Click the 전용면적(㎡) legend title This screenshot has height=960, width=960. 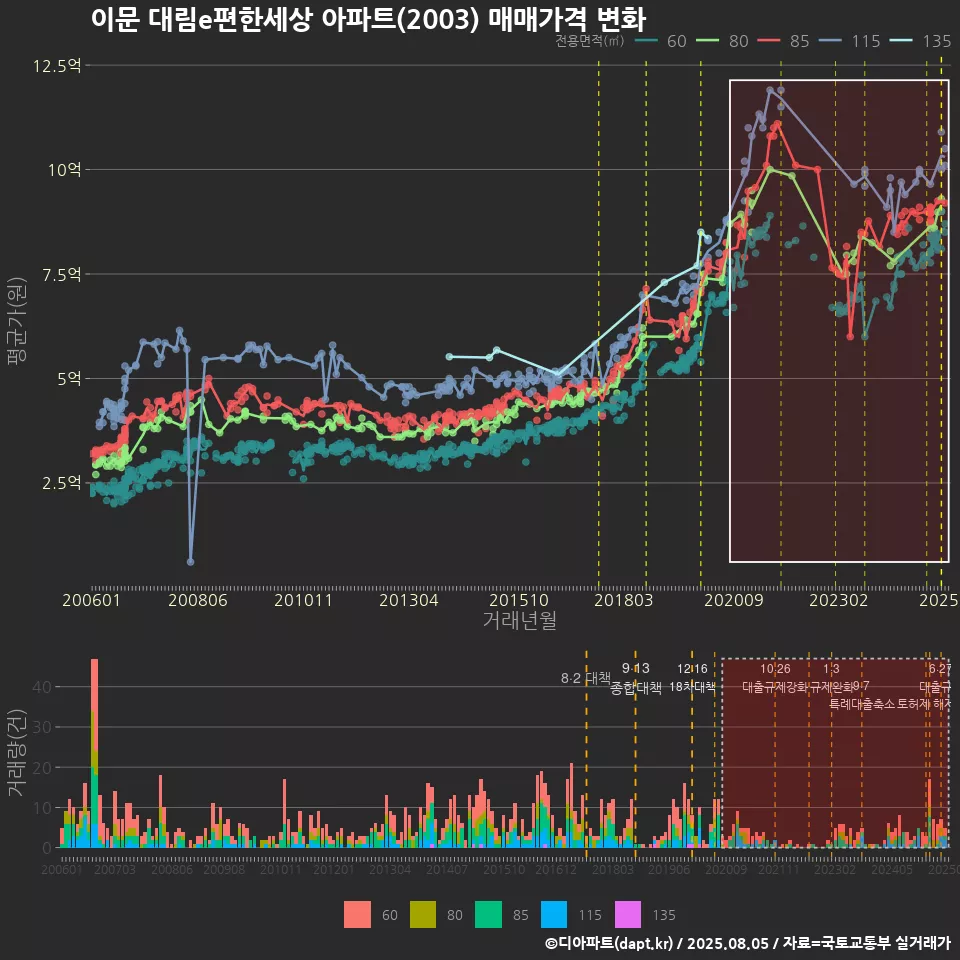coord(590,41)
